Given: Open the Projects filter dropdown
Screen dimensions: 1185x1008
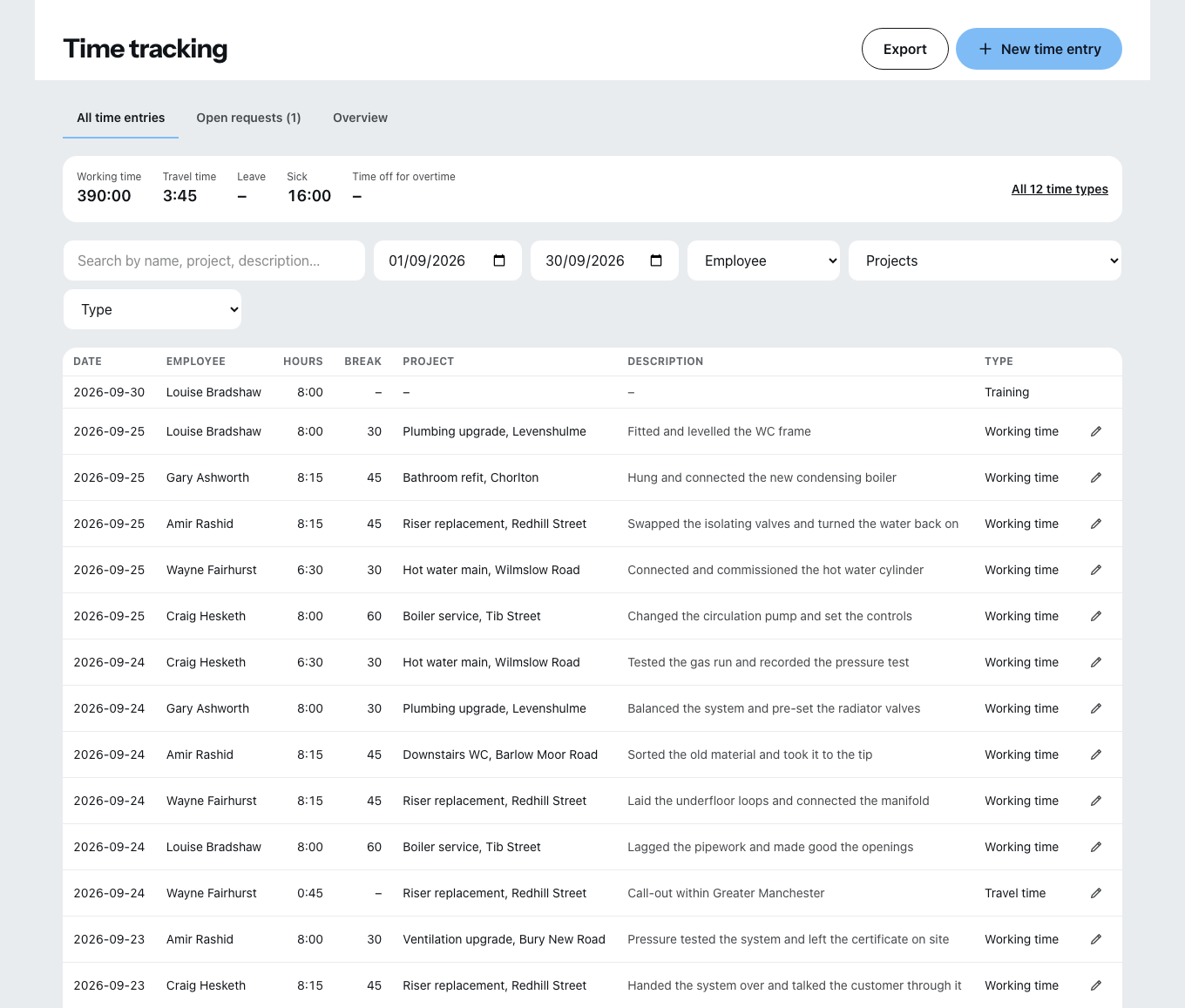Looking at the screenshot, I should 985,260.
